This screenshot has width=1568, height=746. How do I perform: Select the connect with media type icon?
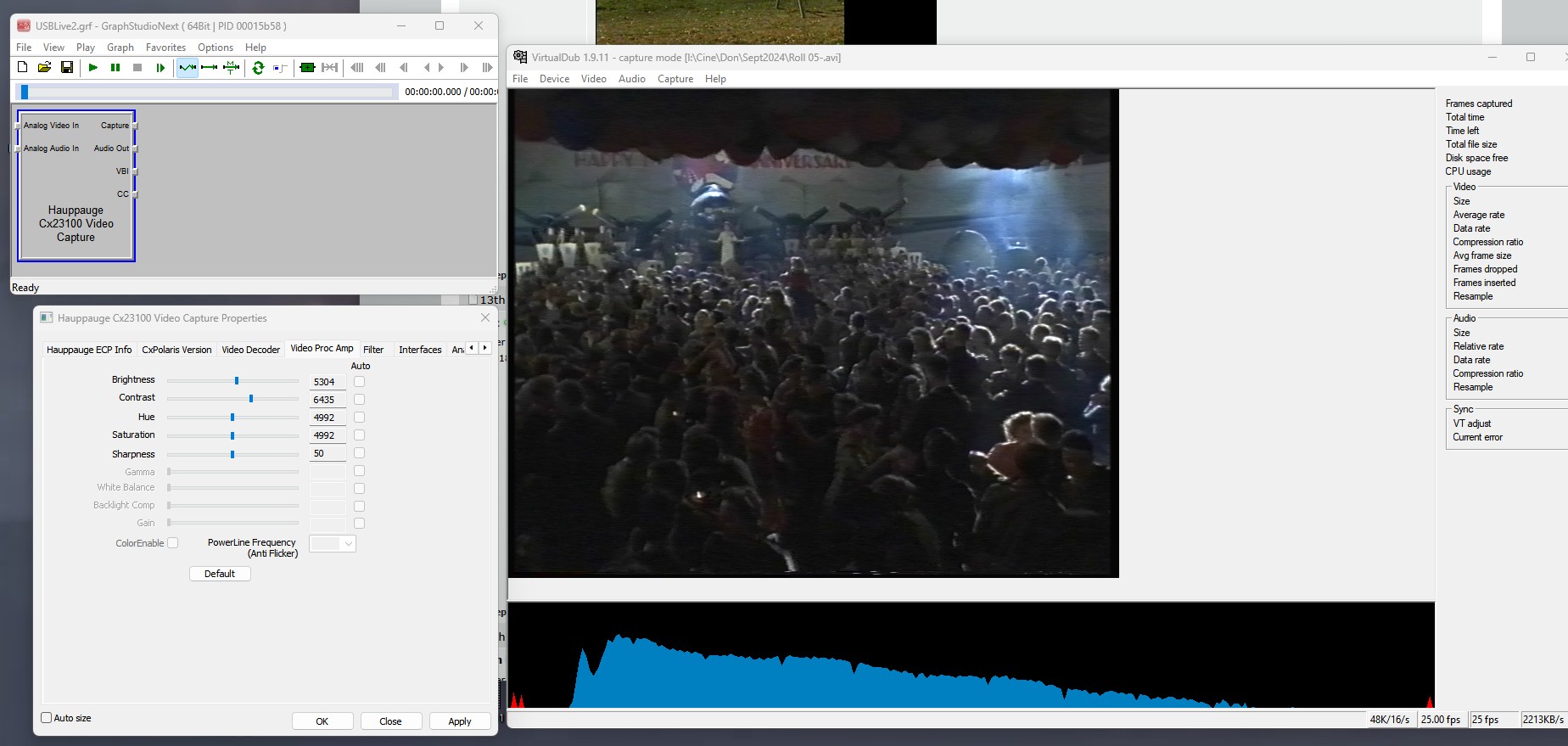tap(231, 67)
